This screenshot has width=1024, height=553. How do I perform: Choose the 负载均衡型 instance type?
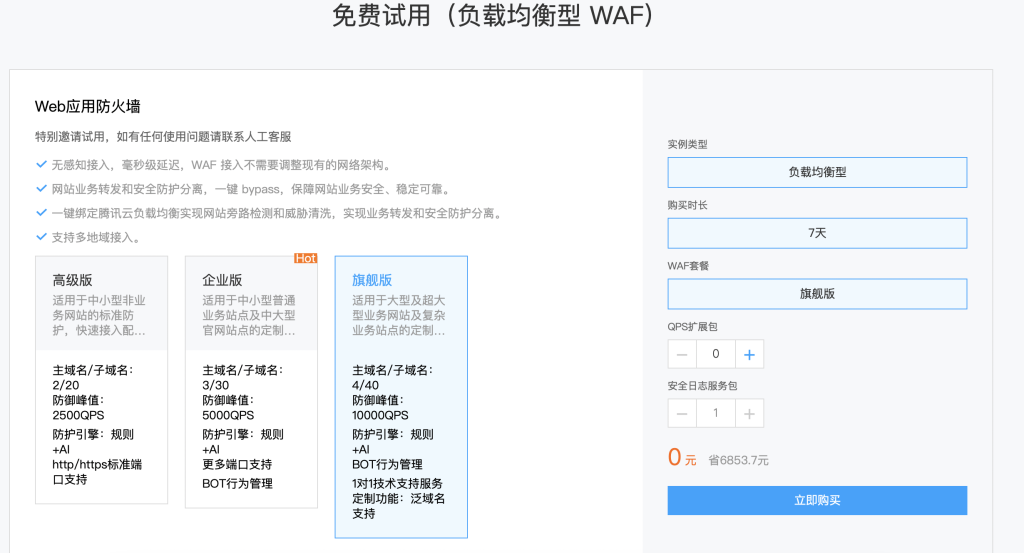[817, 172]
